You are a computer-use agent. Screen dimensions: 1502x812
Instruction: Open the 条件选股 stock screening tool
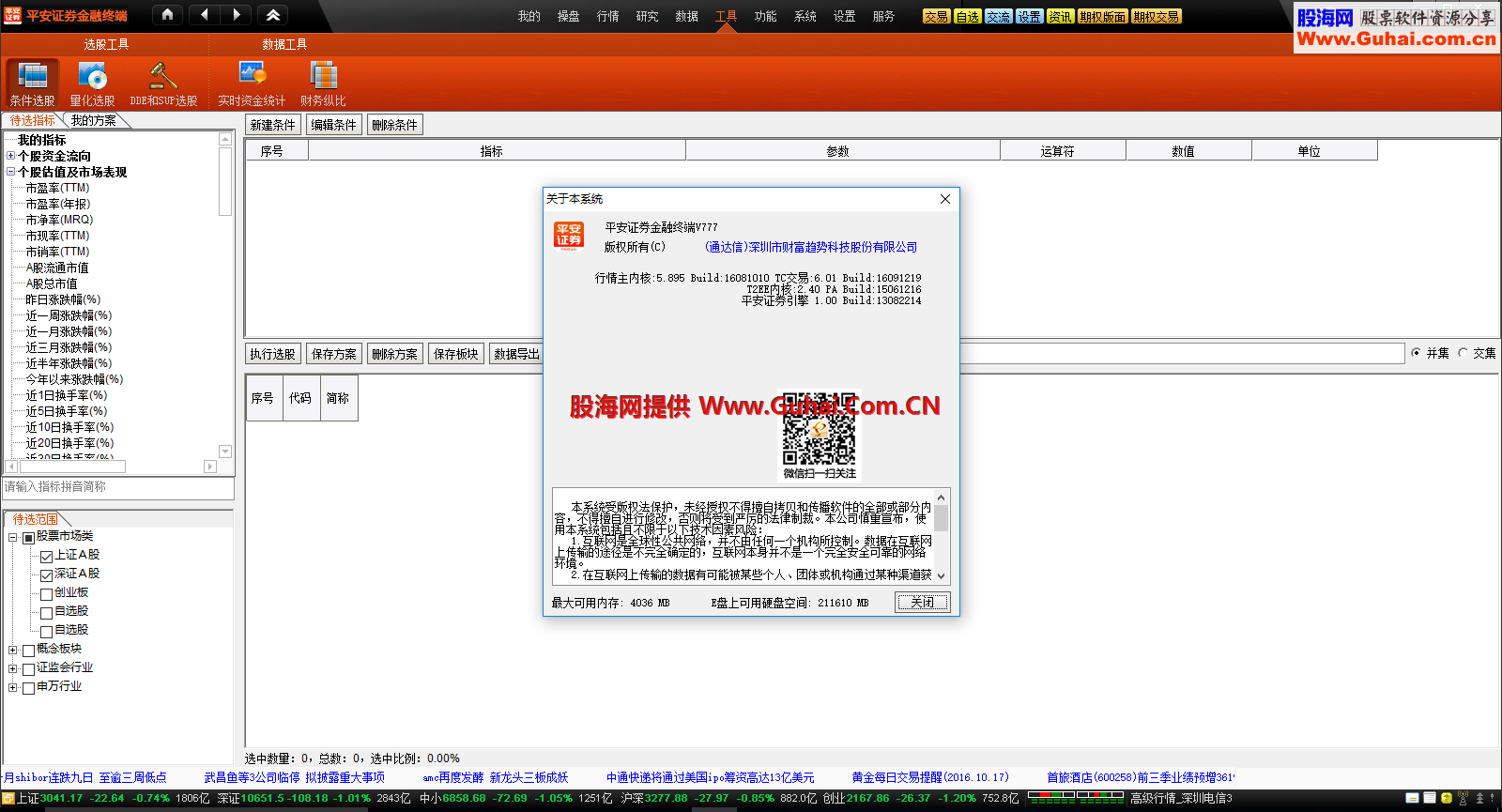coord(33,84)
